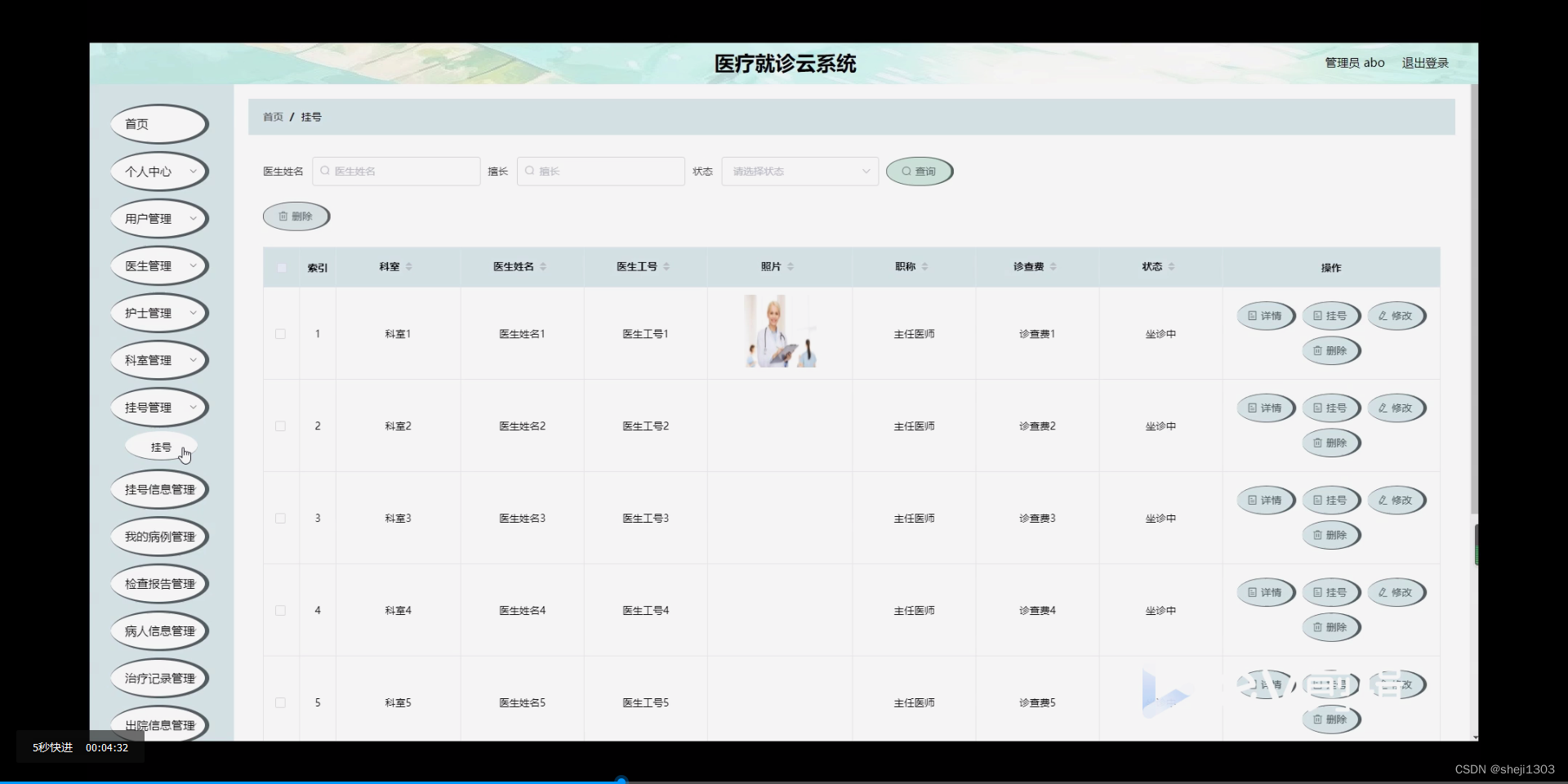Expand the 用户管理 menu
1568x784 pixels.
(x=159, y=218)
